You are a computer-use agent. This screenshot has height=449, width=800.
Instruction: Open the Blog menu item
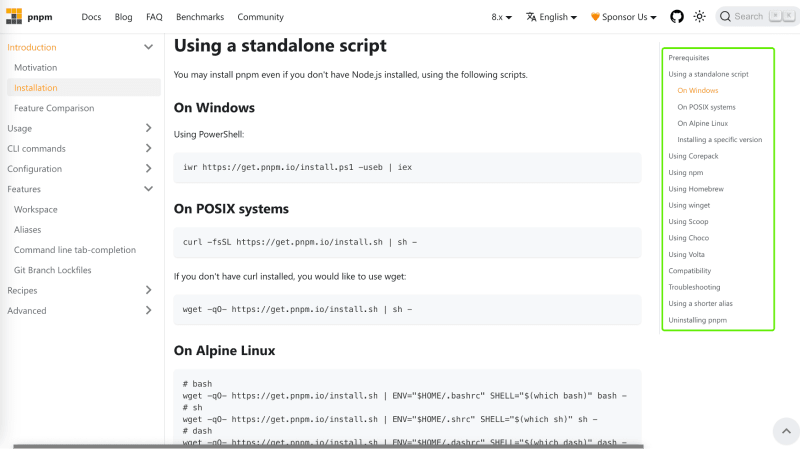123,17
